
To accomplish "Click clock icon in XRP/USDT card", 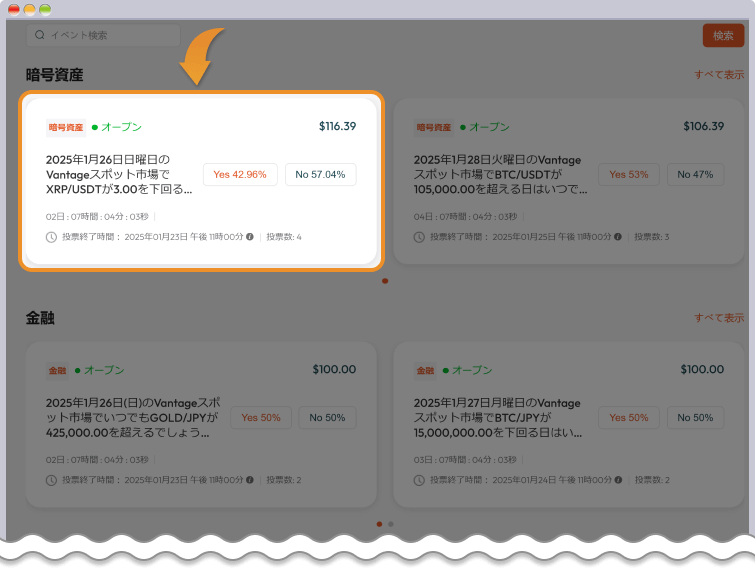I will click(51, 237).
